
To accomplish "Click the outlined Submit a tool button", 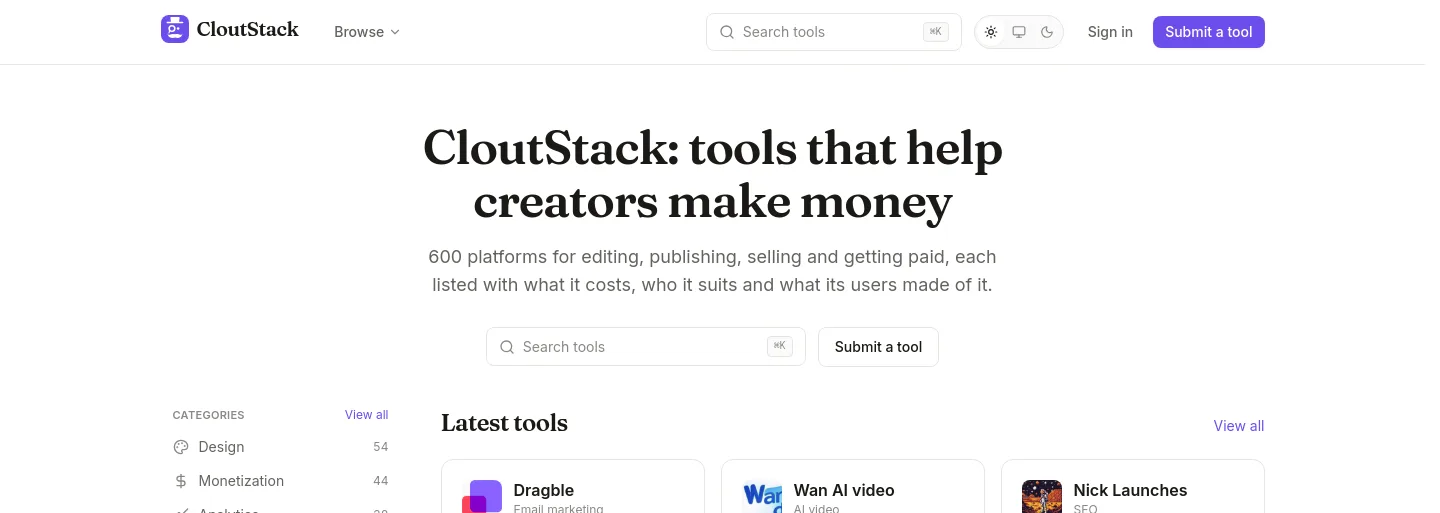I will coord(878,347).
